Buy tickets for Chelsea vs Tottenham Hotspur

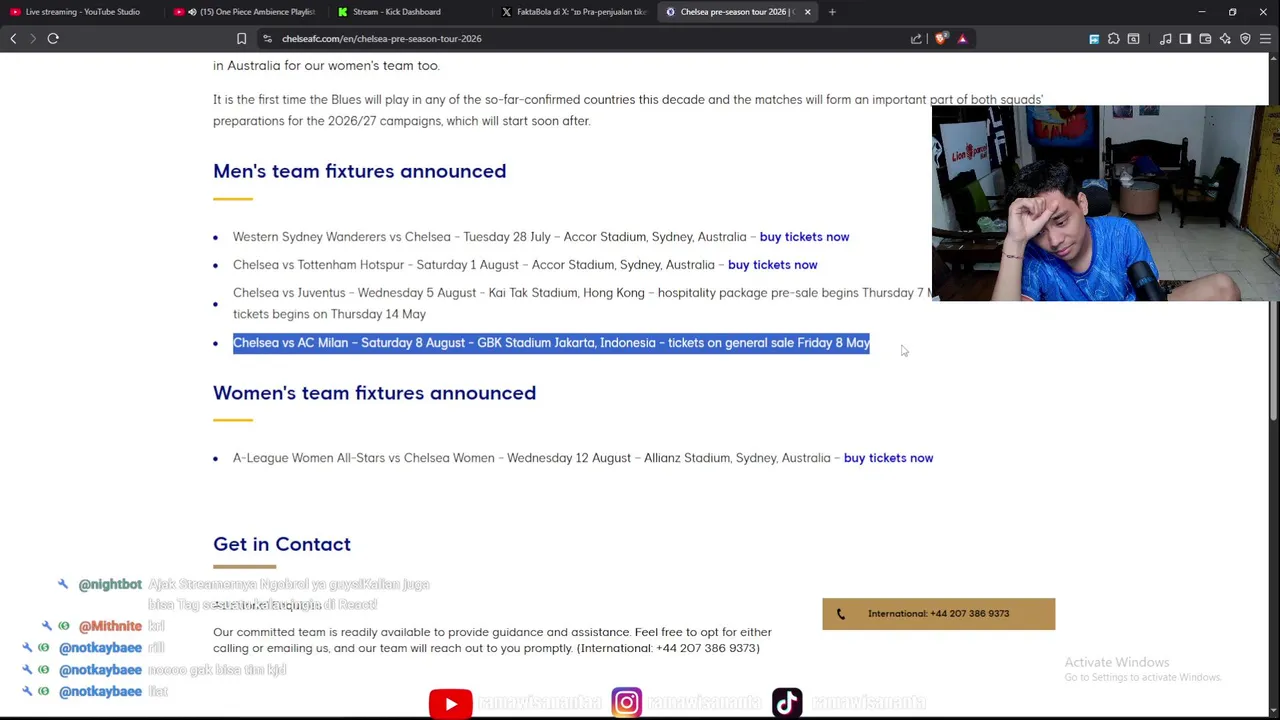click(x=772, y=265)
